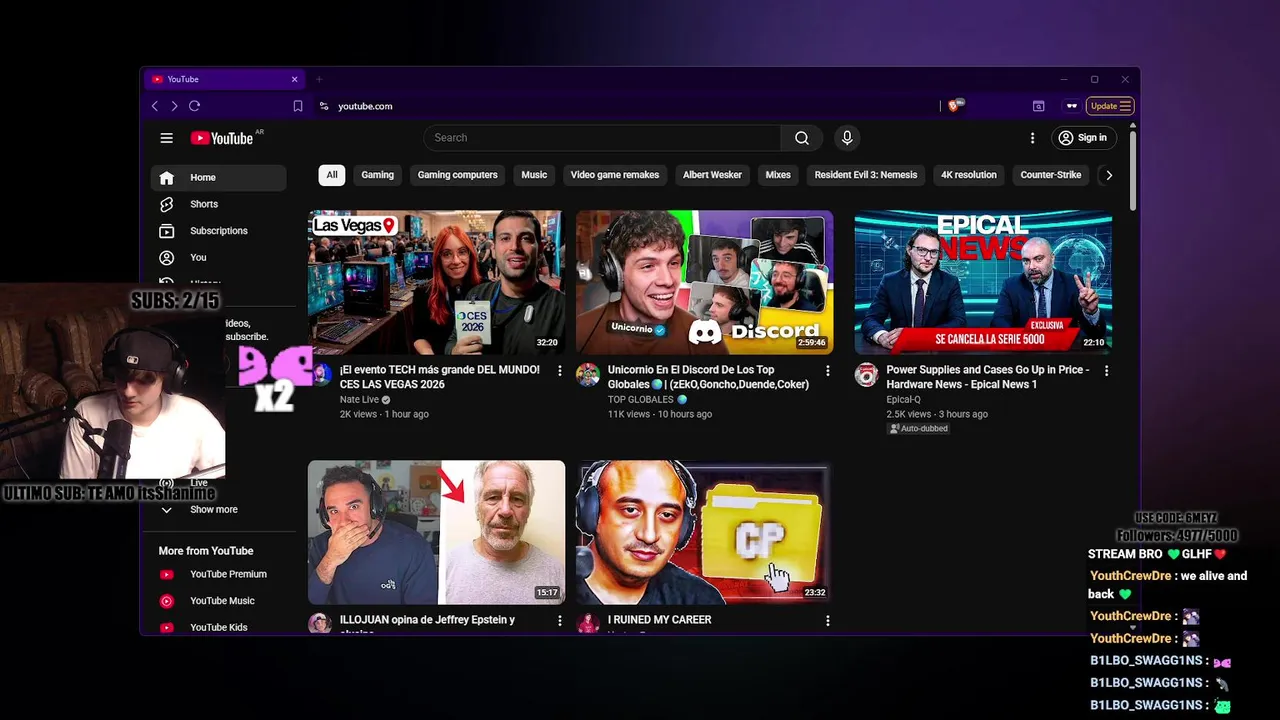Open a new tab with plus button
The height and width of the screenshot is (720, 1280).
(319, 79)
